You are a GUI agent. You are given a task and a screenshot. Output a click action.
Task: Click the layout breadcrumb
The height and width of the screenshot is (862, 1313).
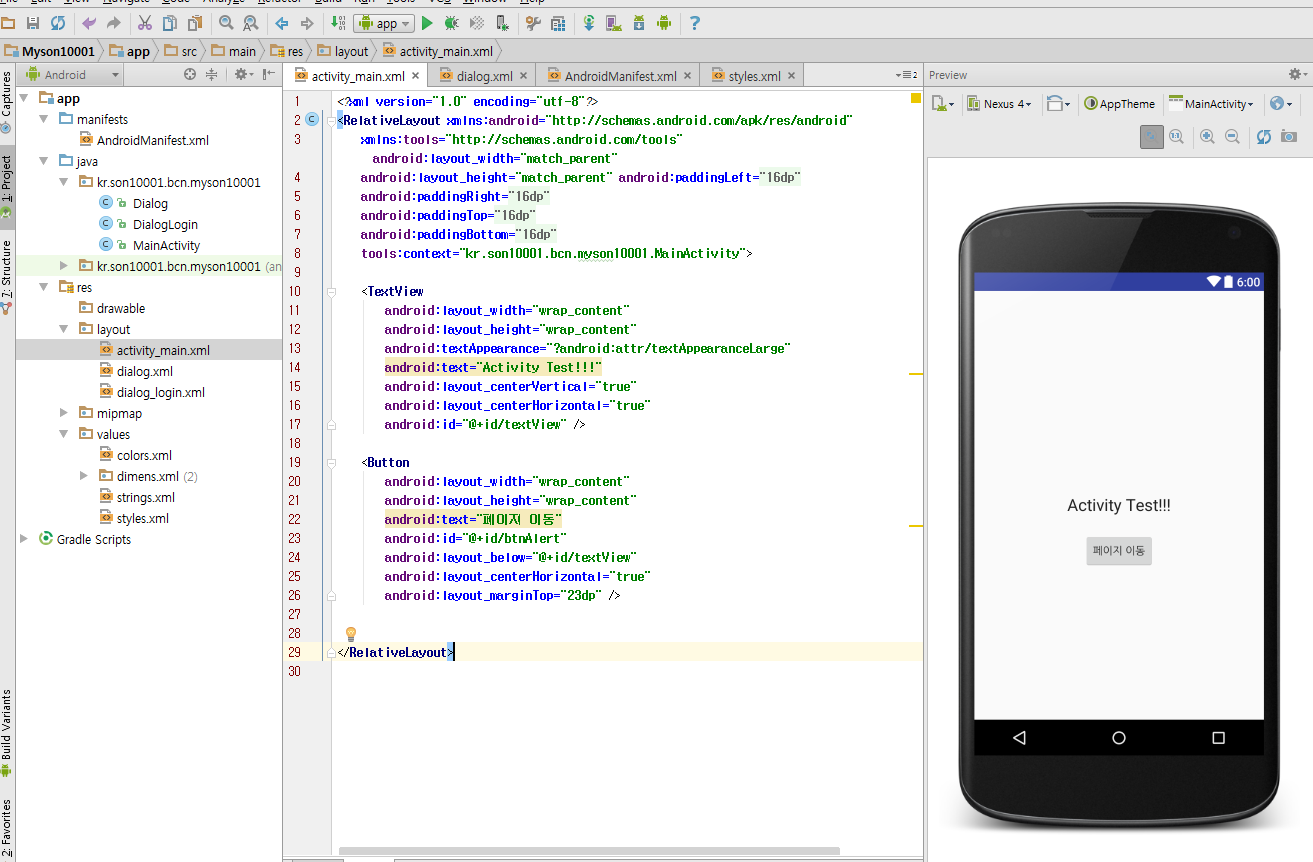(343, 51)
